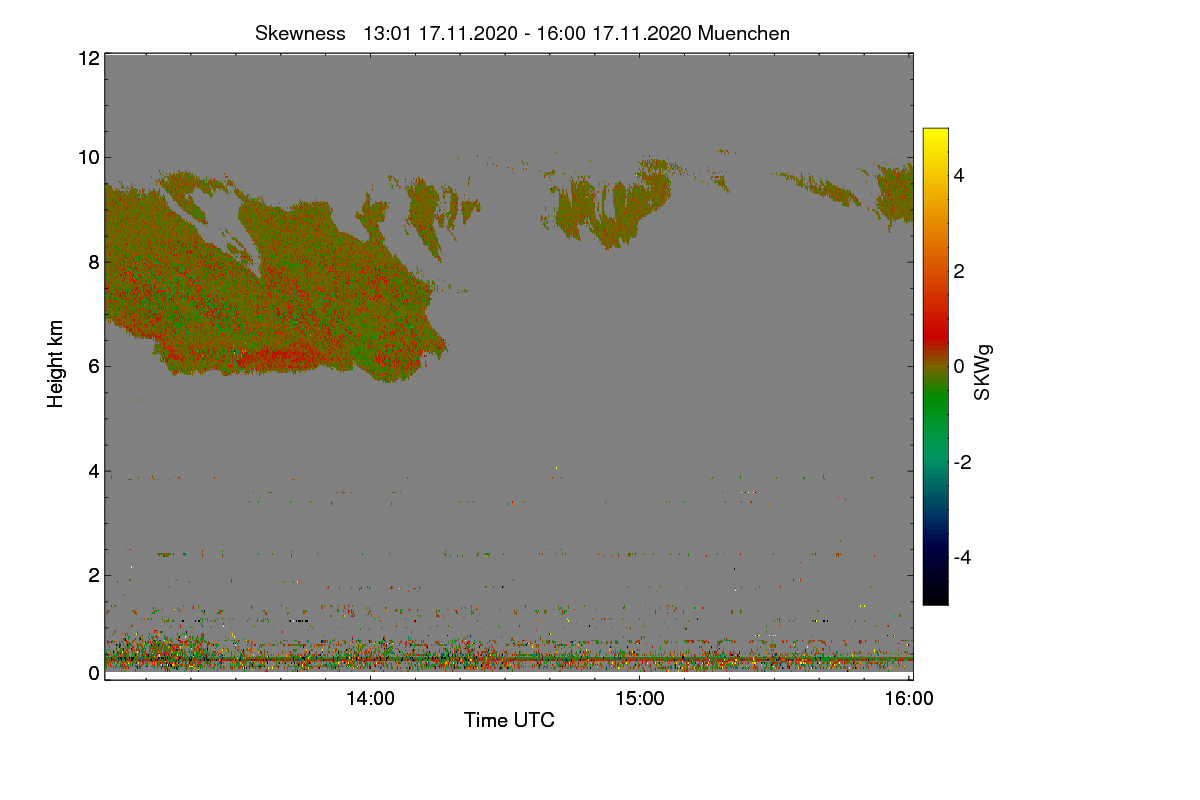
Task: Click the 8 height axis label
Action: pyautogui.click(x=94, y=262)
